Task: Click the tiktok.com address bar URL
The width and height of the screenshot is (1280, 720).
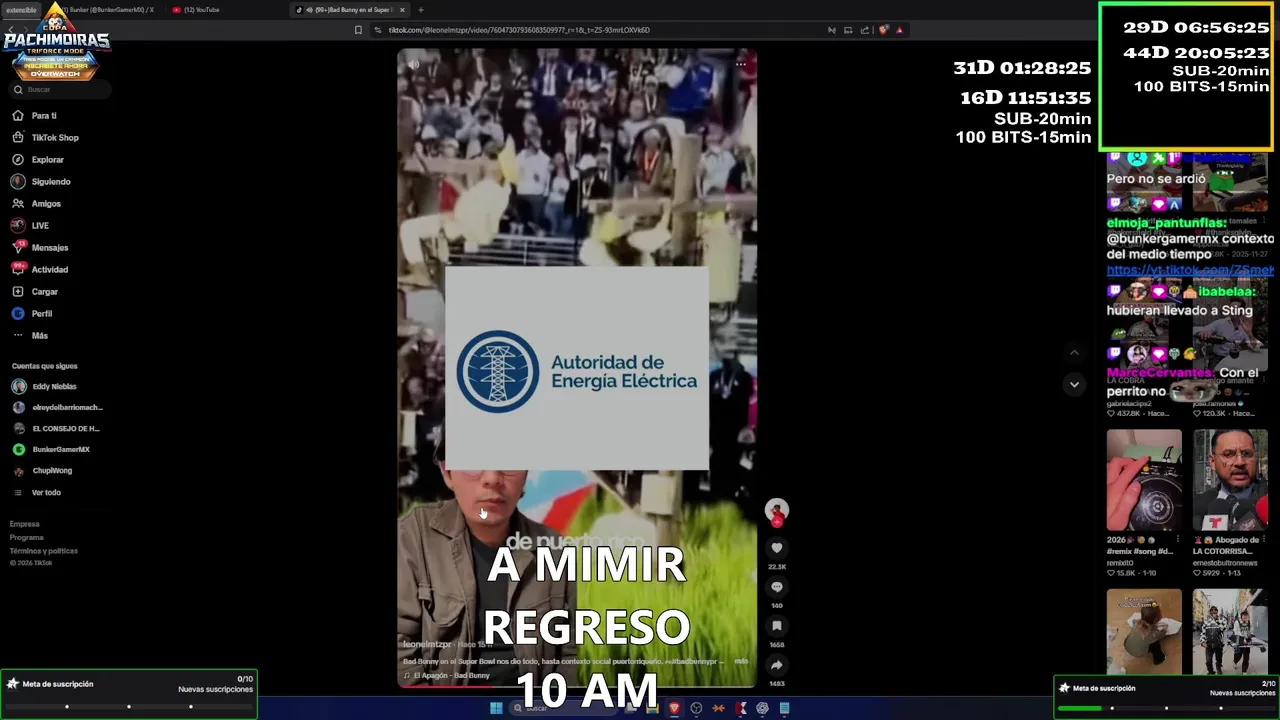Action: coord(518,30)
